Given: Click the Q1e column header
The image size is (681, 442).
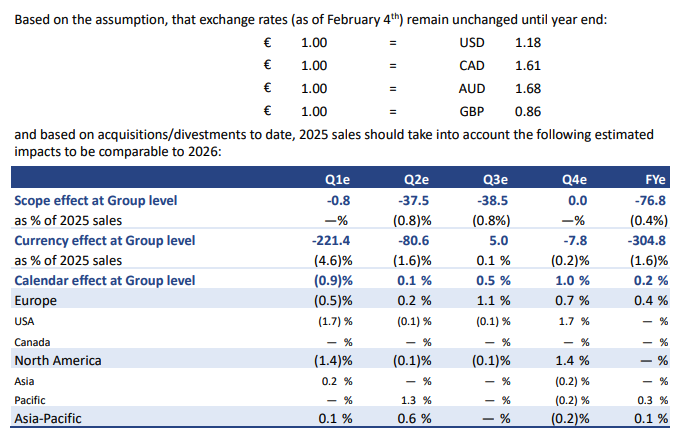Looking at the screenshot, I should [337, 181].
